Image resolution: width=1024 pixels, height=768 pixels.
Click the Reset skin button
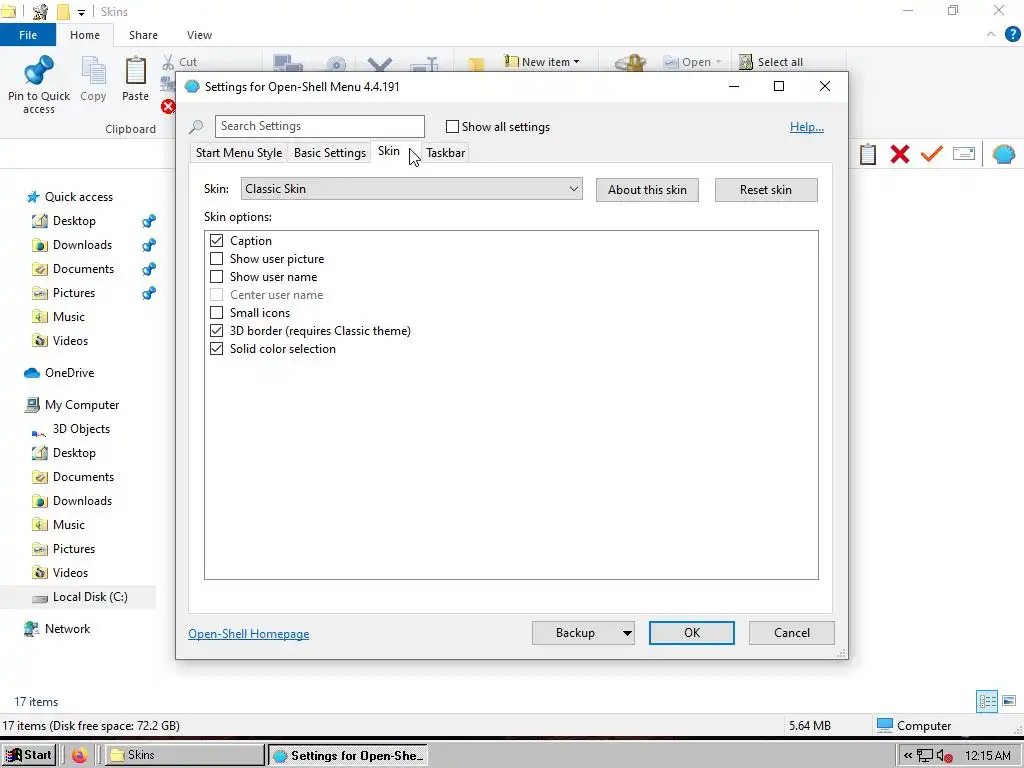pos(765,190)
